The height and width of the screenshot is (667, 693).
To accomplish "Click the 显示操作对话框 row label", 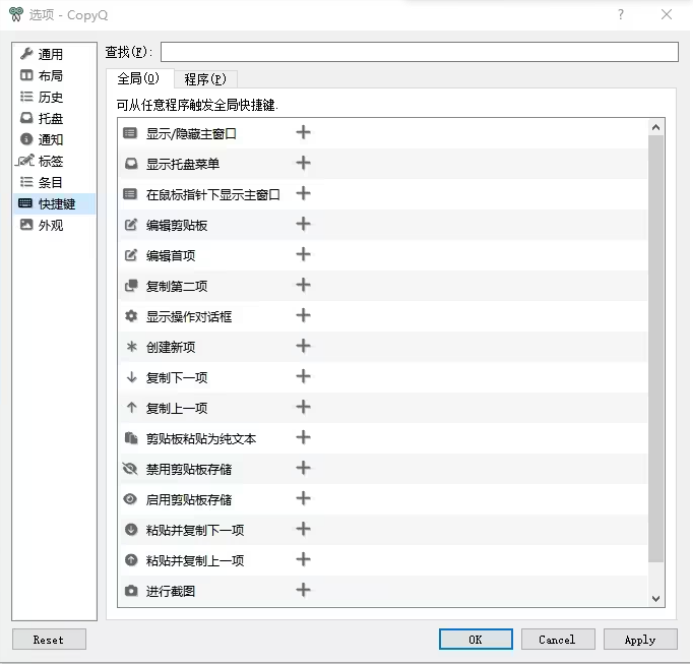I will (x=189, y=316).
